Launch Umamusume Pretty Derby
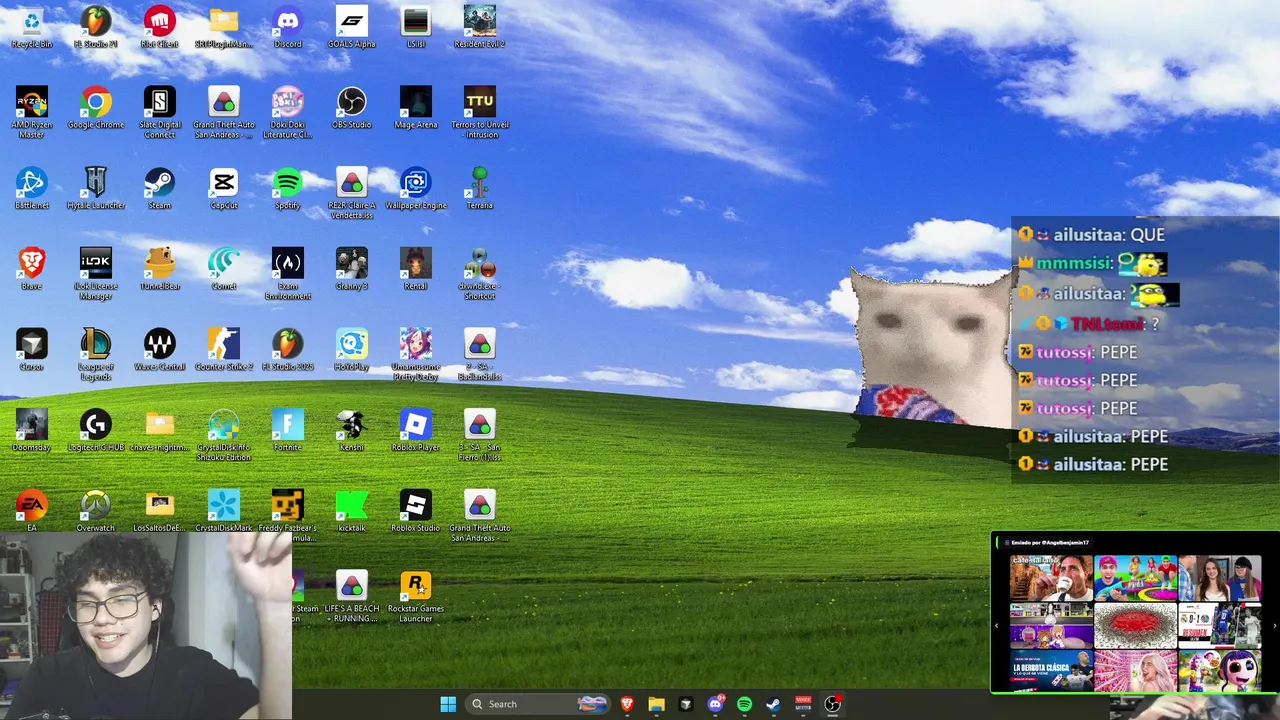This screenshot has height=720, width=1280. 415,355
